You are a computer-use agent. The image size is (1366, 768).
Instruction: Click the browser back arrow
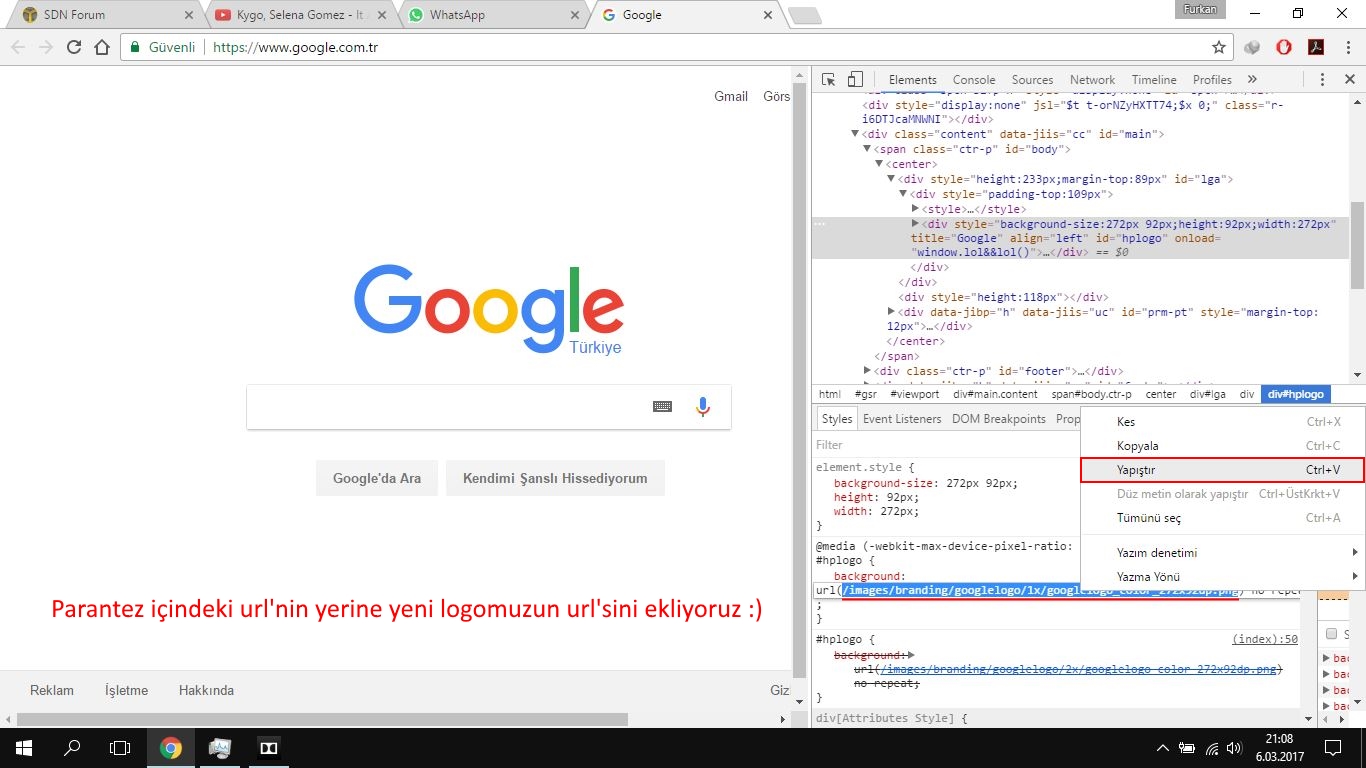tap(17, 47)
